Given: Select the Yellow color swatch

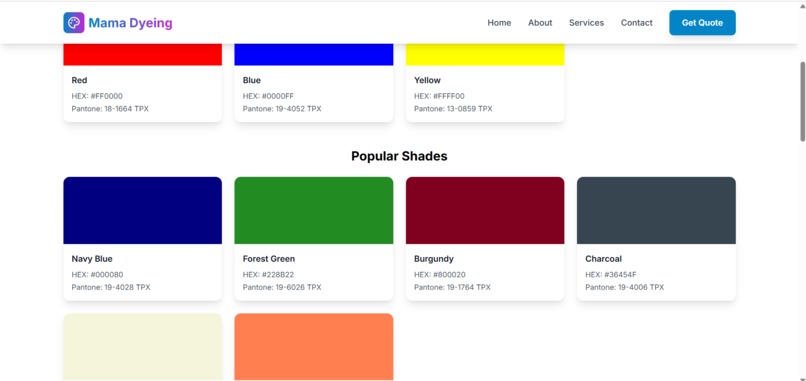Looking at the screenshot, I should [x=485, y=55].
